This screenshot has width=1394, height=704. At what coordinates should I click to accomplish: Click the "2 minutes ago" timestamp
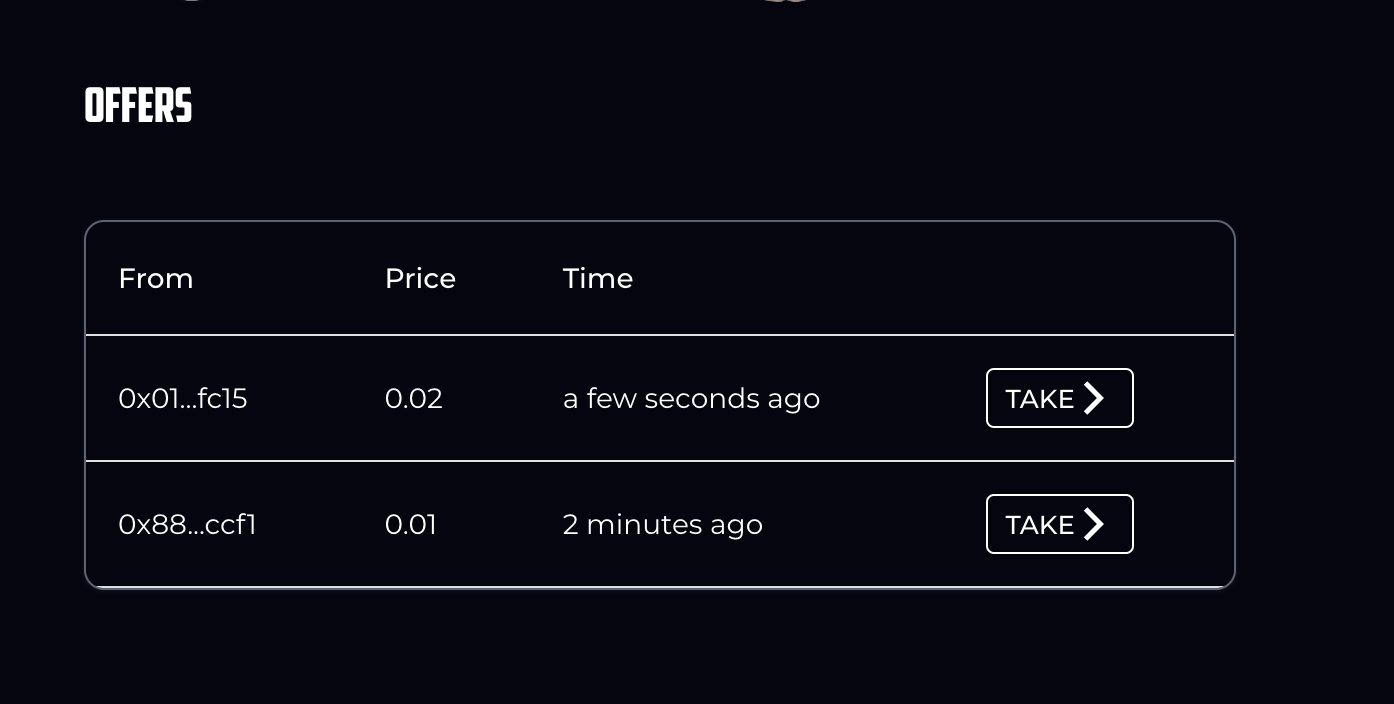pos(662,525)
